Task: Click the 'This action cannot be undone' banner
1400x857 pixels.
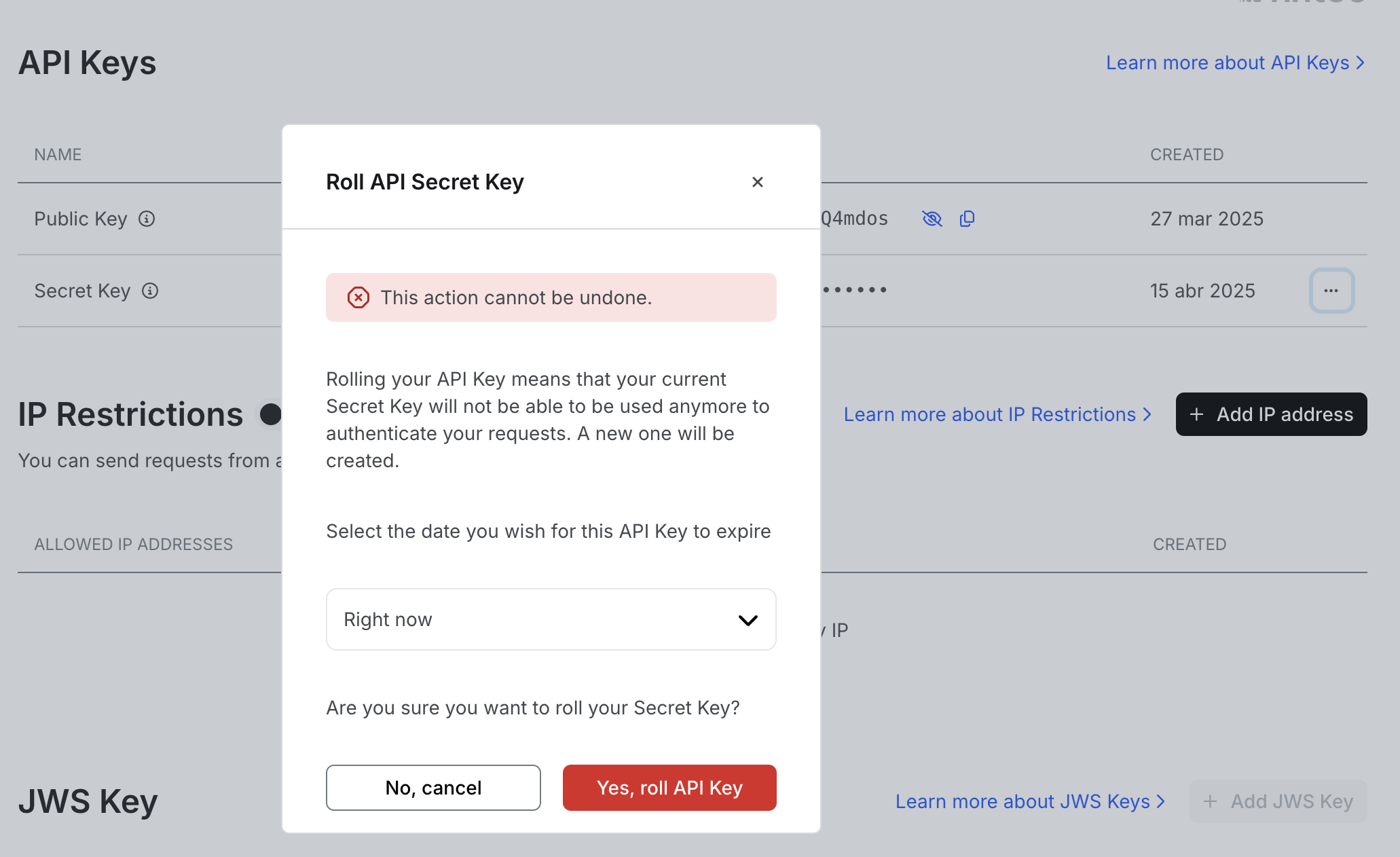Action: 550,297
